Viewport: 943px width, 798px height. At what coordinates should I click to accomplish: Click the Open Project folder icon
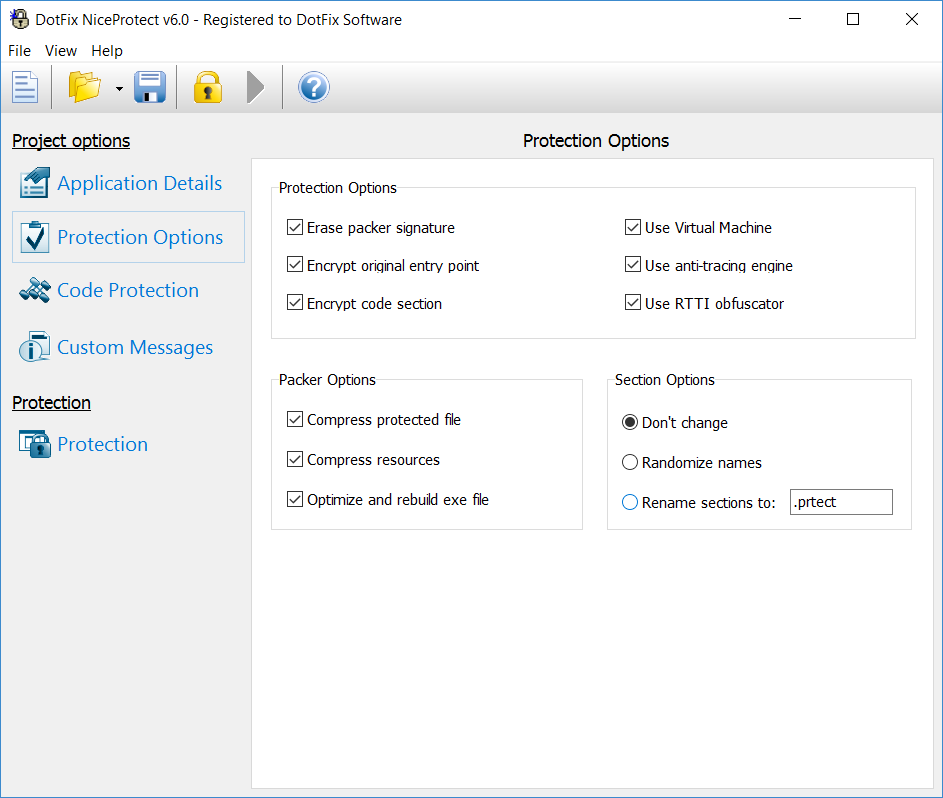point(85,88)
